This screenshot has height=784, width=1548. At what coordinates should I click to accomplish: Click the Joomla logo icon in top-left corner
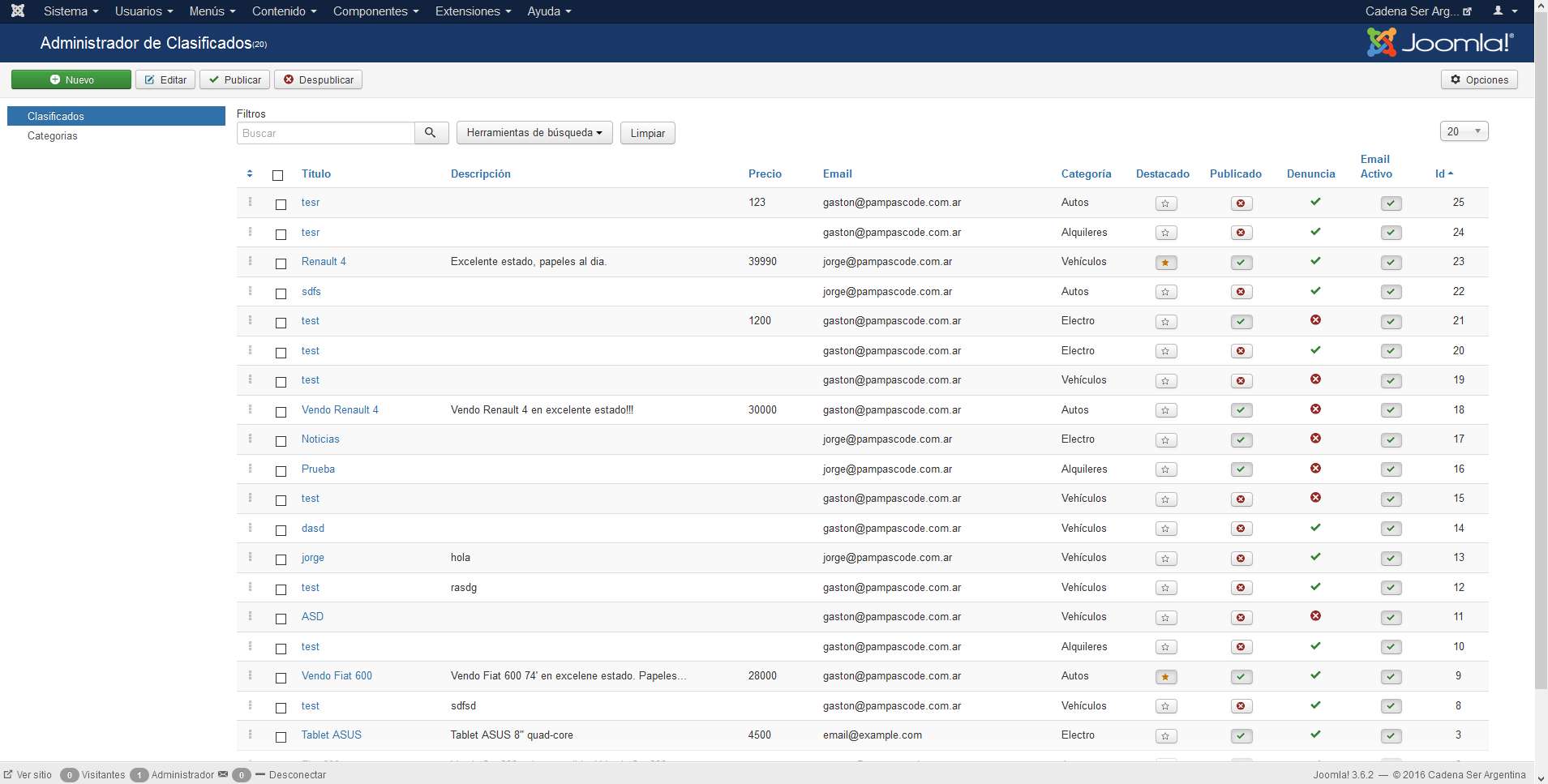point(18,11)
